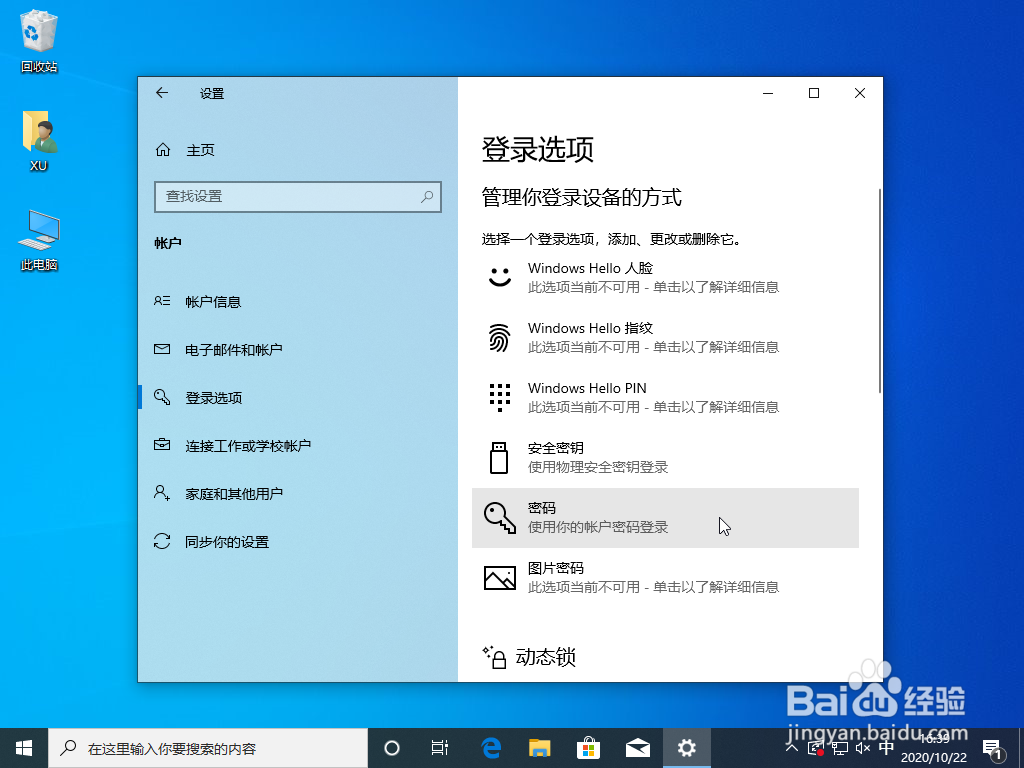Open the 主页 home icon
Screen dimensions: 1024x768
[x=163, y=150]
